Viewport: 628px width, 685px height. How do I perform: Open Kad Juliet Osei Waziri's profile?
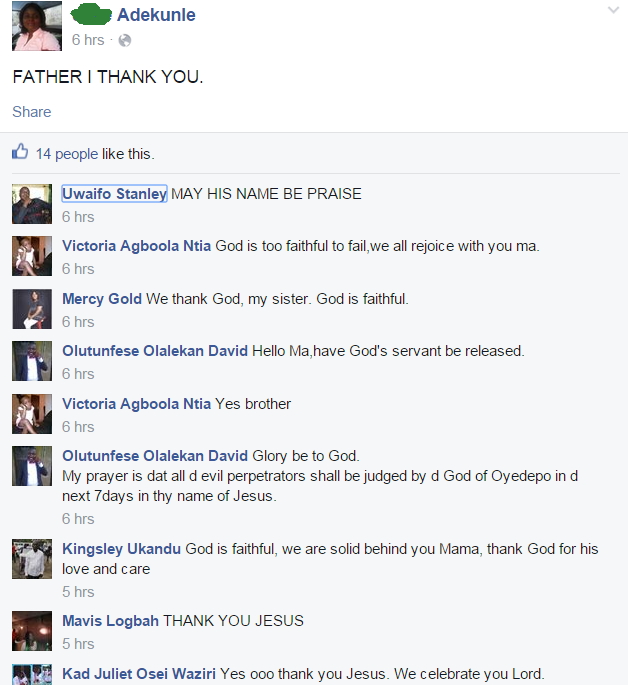pyautogui.click(x=139, y=674)
